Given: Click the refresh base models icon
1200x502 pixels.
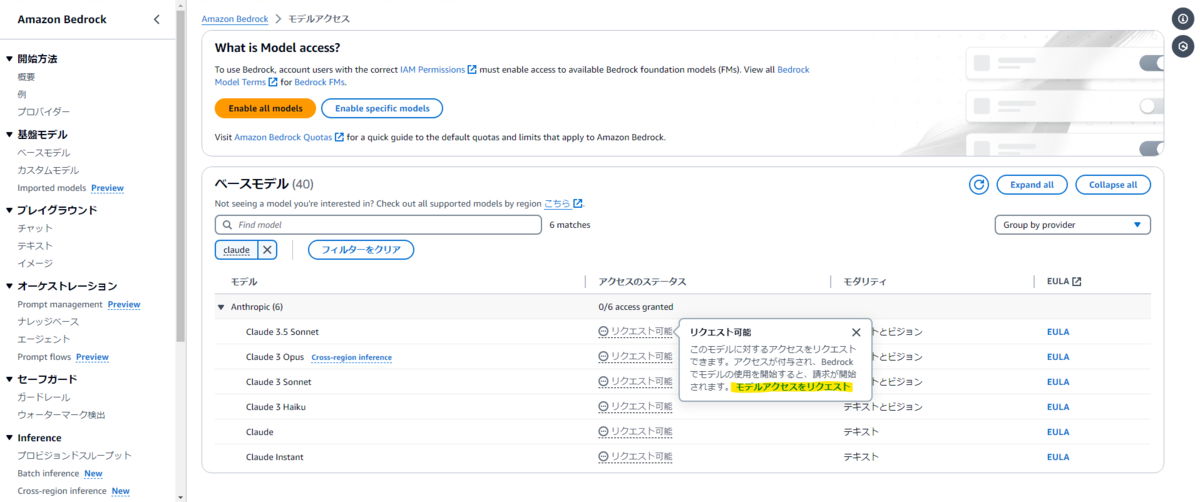Looking at the screenshot, I should (979, 185).
